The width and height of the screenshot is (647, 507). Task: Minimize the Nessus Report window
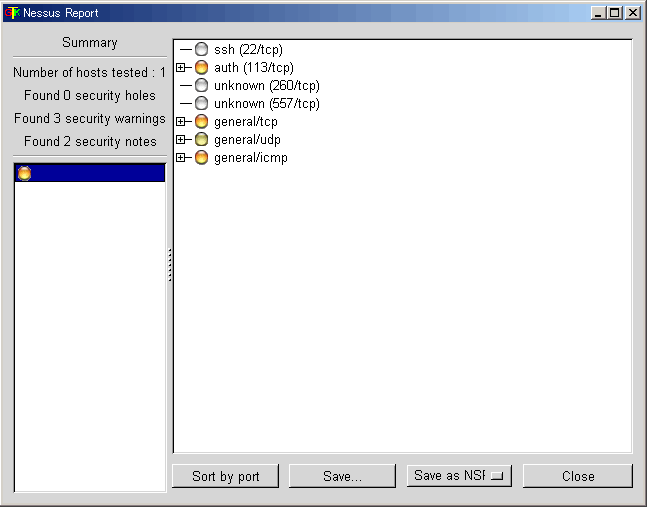point(598,13)
